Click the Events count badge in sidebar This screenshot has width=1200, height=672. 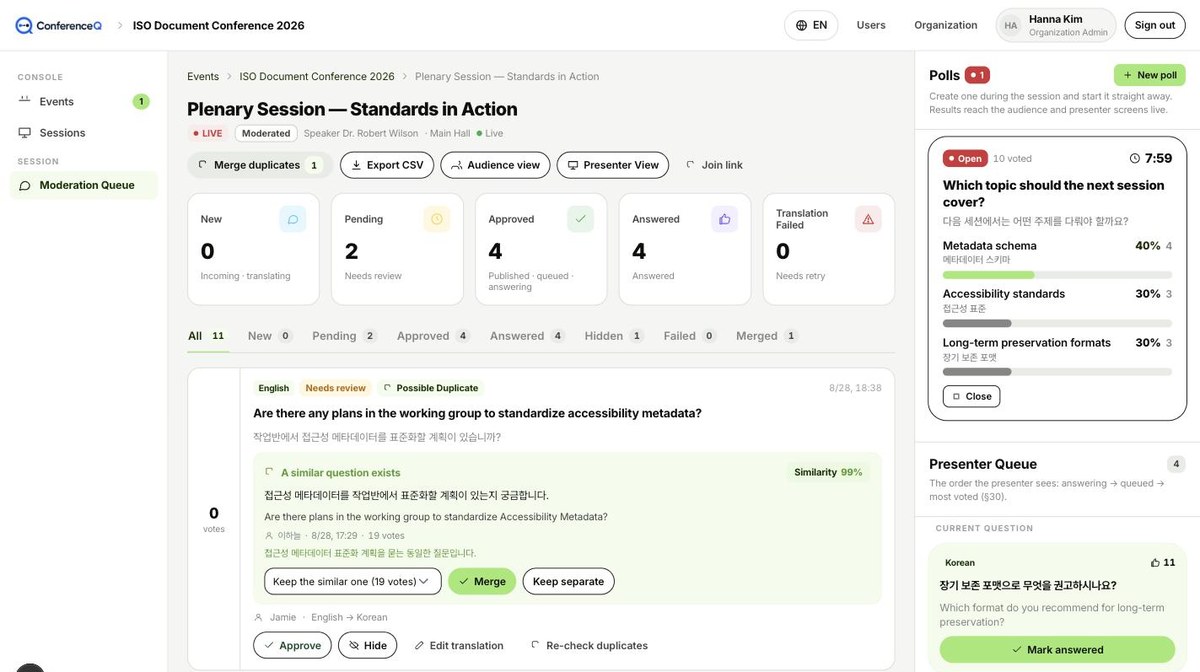pos(141,101)
